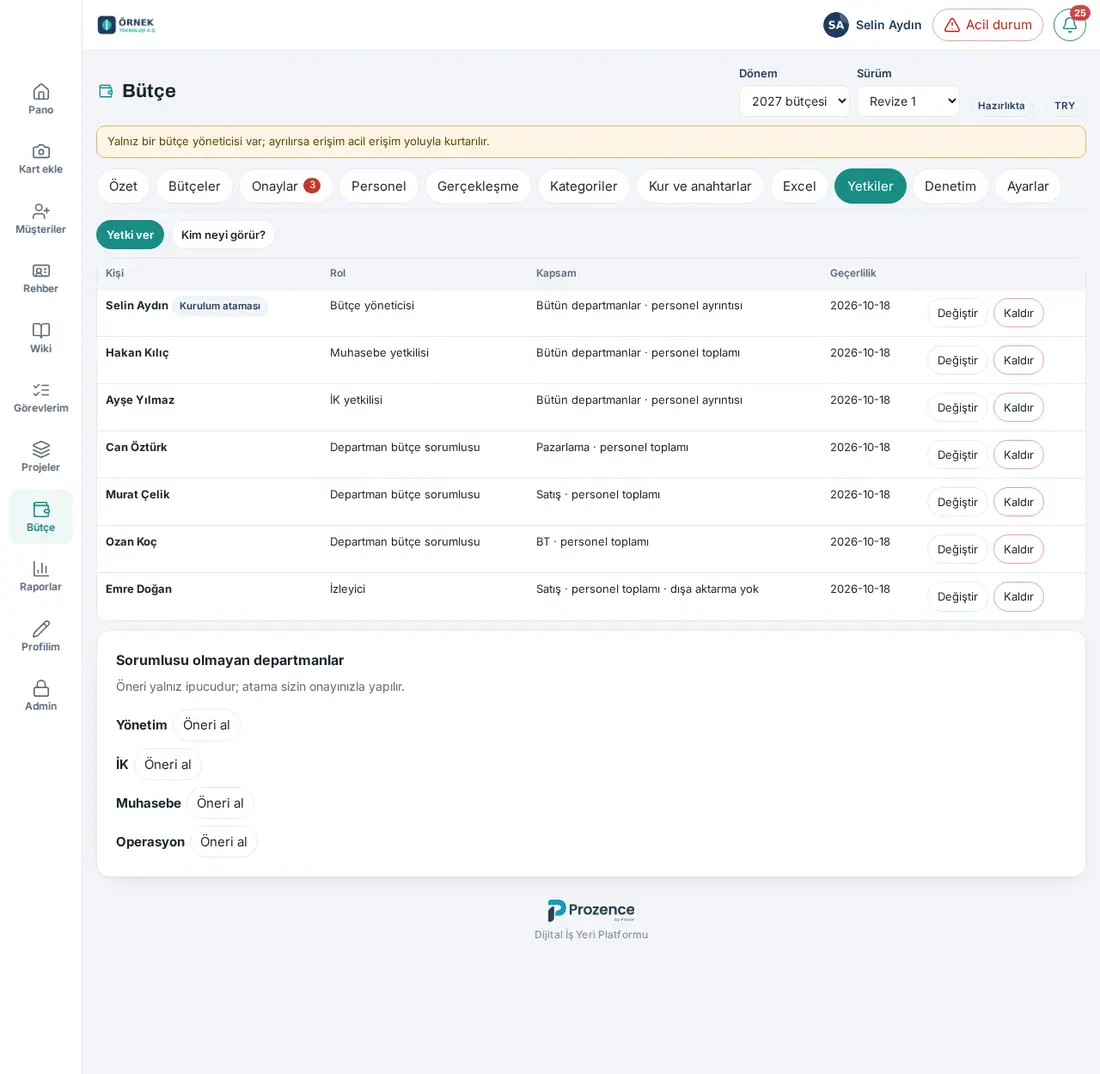Click the TRY currency label

pos(1064,106)
